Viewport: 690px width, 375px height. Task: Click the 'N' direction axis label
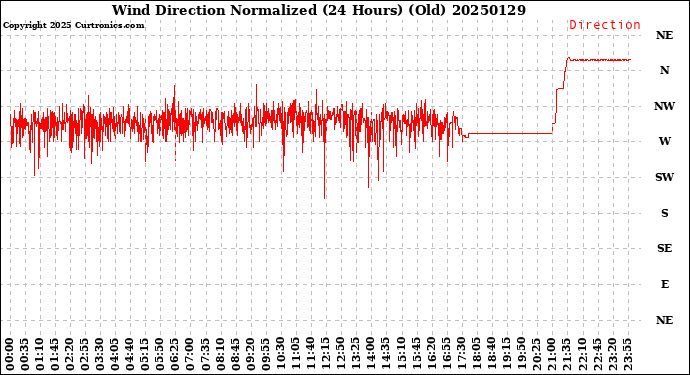664,70
